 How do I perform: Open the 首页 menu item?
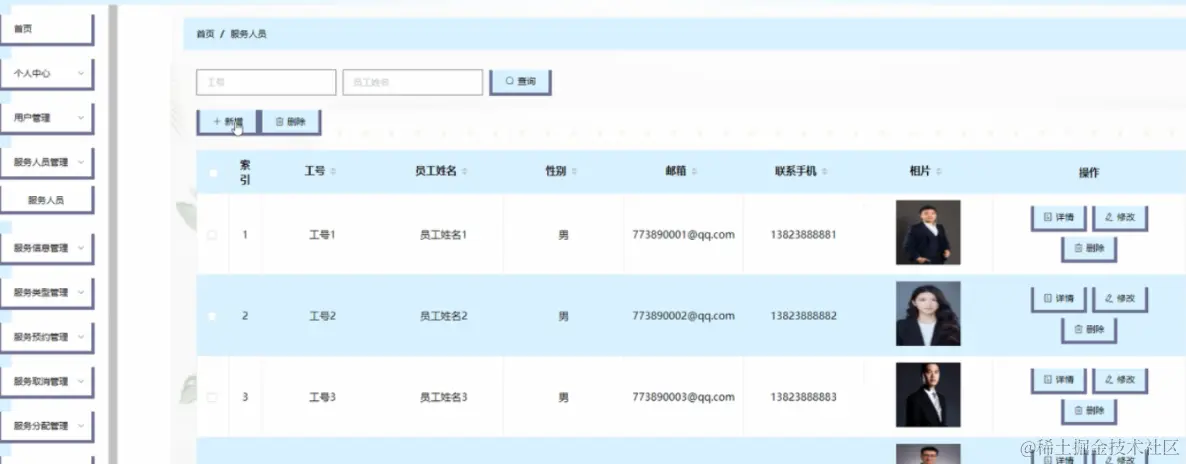coord(47,29)
